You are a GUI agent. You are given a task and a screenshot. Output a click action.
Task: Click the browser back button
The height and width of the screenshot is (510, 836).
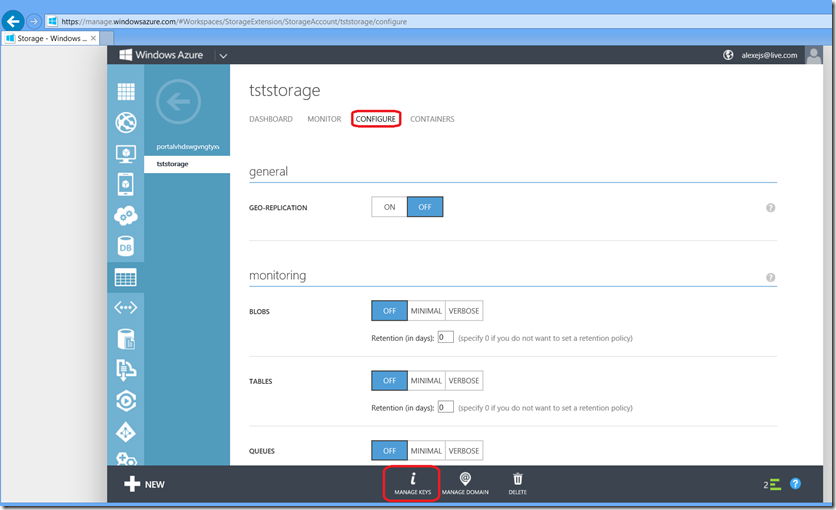tap(13, 21)
